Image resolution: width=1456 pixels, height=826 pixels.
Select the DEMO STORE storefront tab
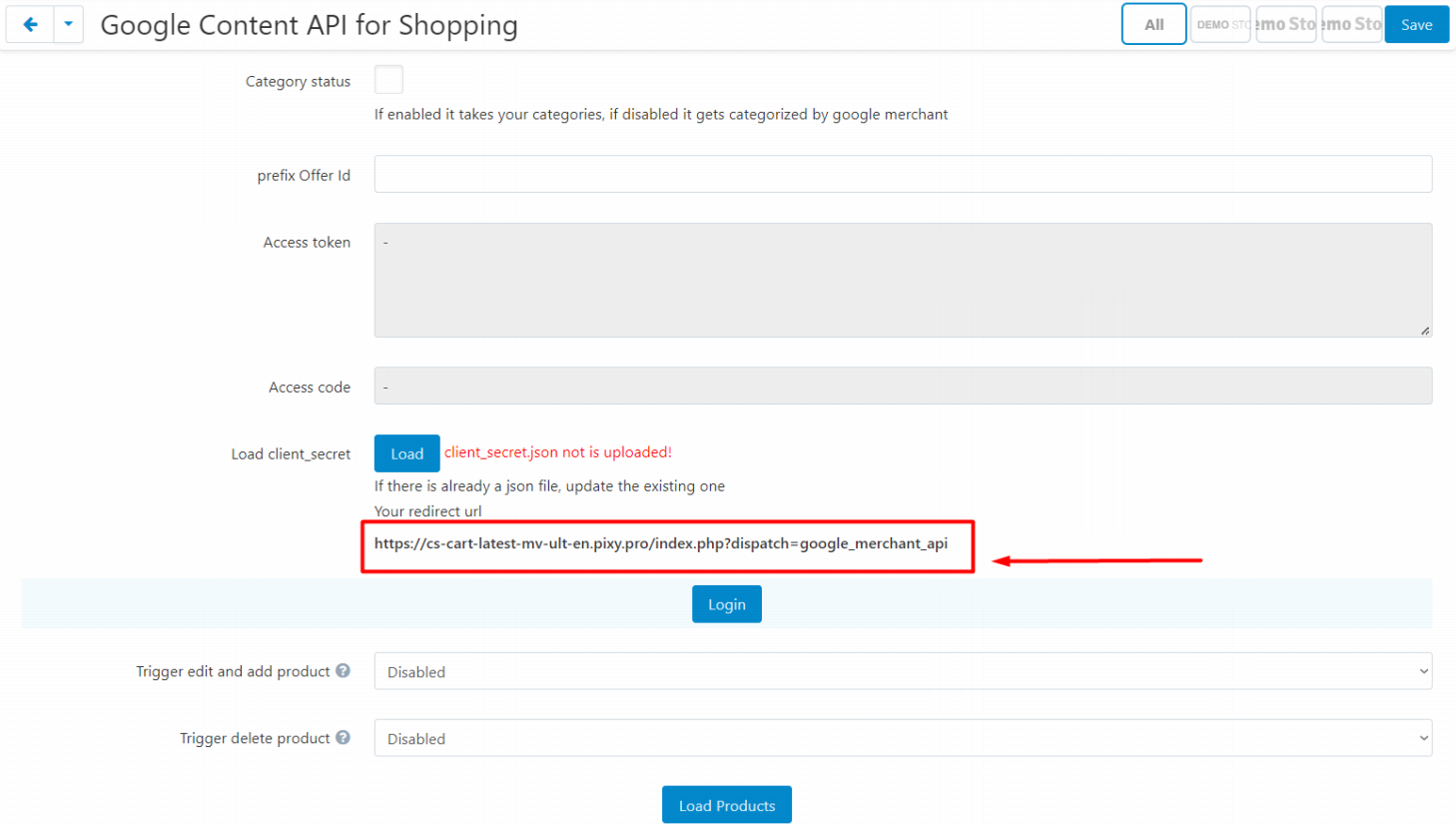click(x=1220, y=24)
